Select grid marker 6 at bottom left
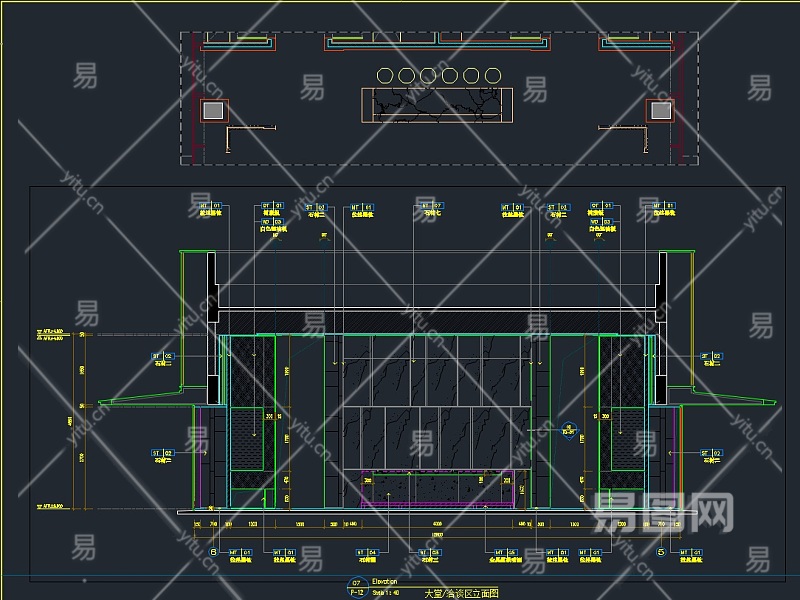 pos(213,551)
